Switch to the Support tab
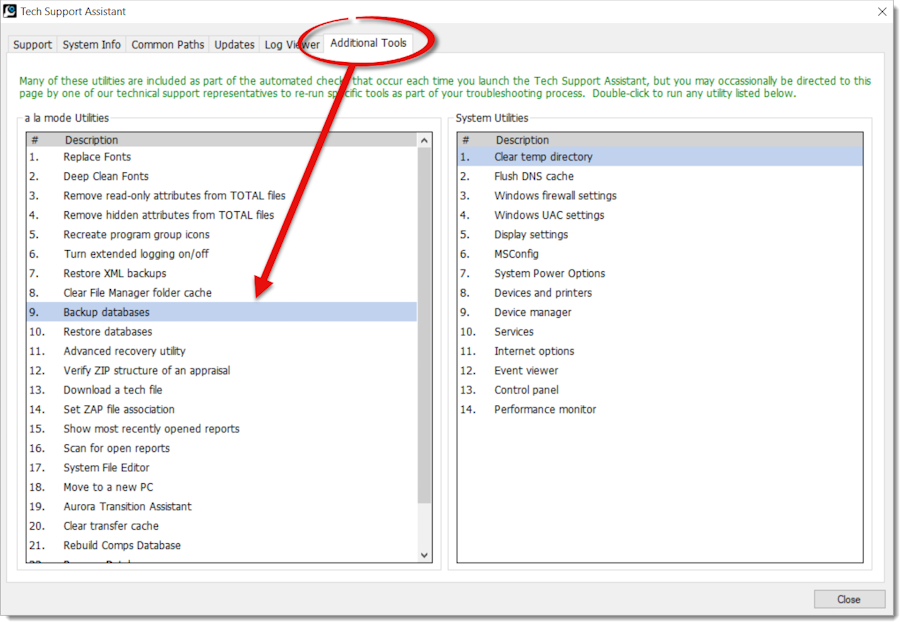 32,44
